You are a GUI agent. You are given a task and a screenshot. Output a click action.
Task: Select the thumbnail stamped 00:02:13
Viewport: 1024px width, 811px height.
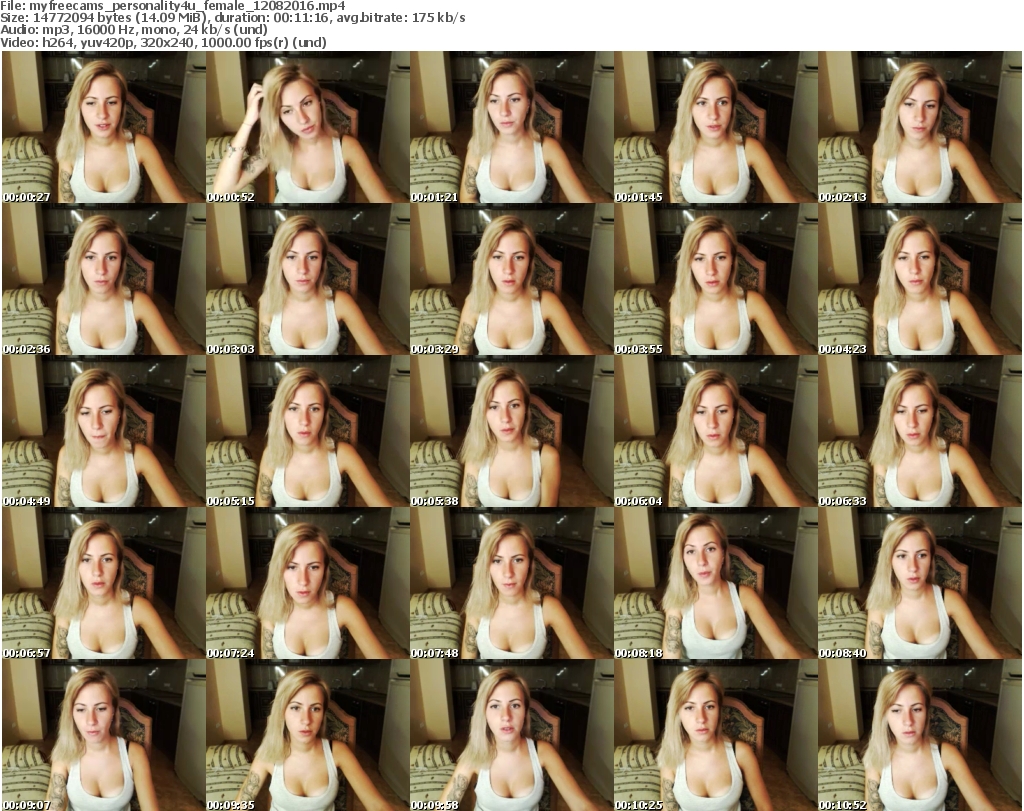click(920, 127)
